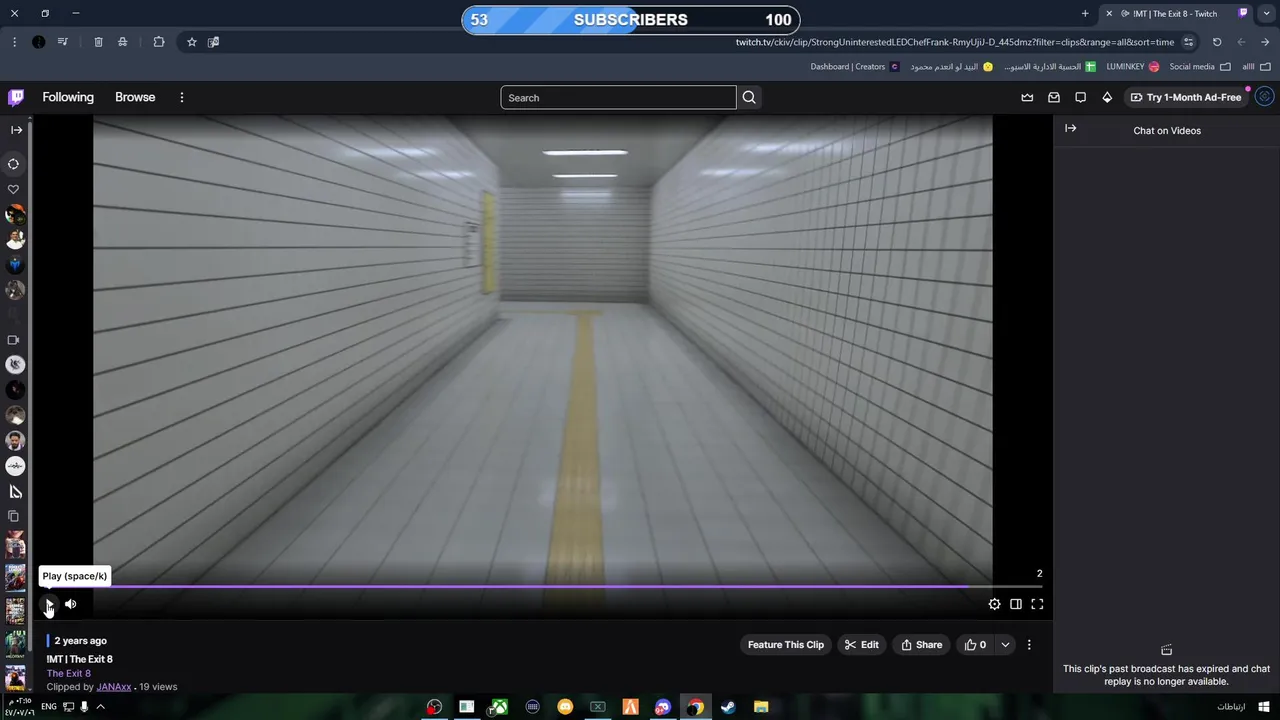Click the translate icon beside the star

pyautogui.click(x=213, y=42)
